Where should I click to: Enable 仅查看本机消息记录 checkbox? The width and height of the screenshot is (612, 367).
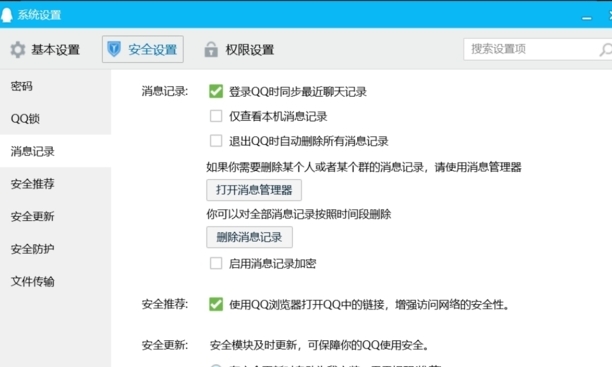pyautogui.click(x=216, y=116)
